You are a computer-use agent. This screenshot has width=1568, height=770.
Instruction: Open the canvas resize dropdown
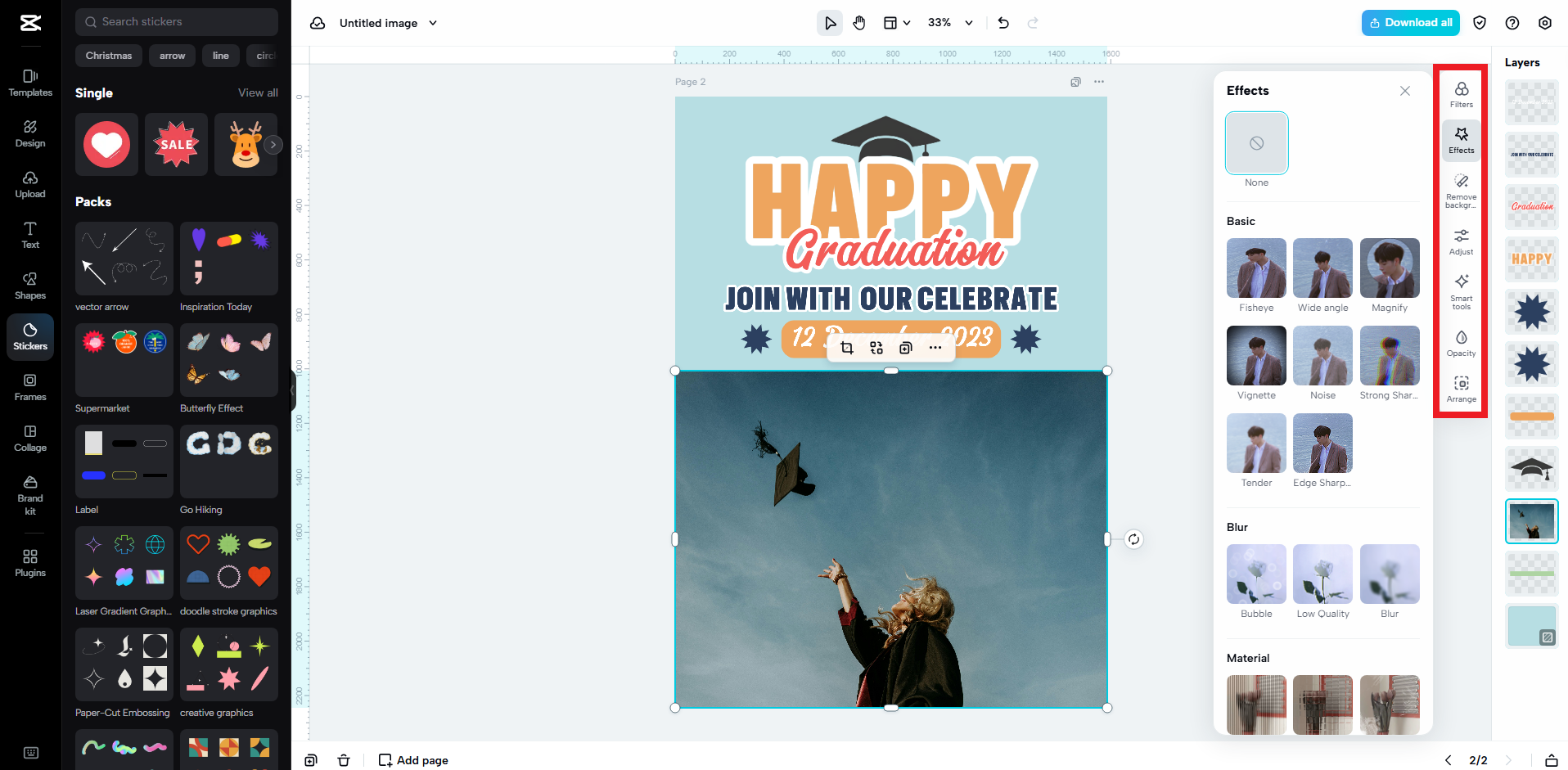(895, 22)
